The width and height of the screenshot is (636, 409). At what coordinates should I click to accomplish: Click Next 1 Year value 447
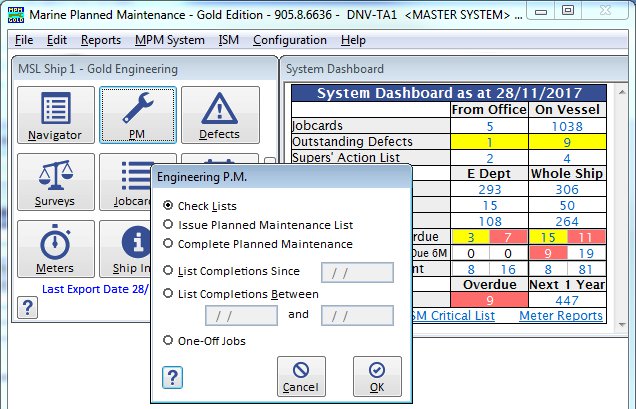[x=567, y=300]
